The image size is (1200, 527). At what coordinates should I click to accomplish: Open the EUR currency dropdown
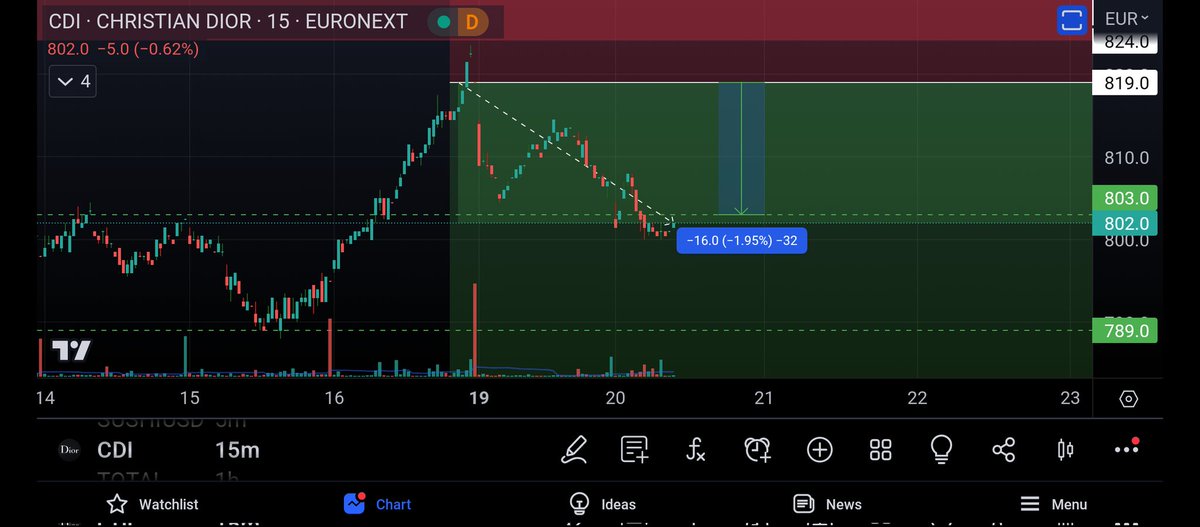1127,18
